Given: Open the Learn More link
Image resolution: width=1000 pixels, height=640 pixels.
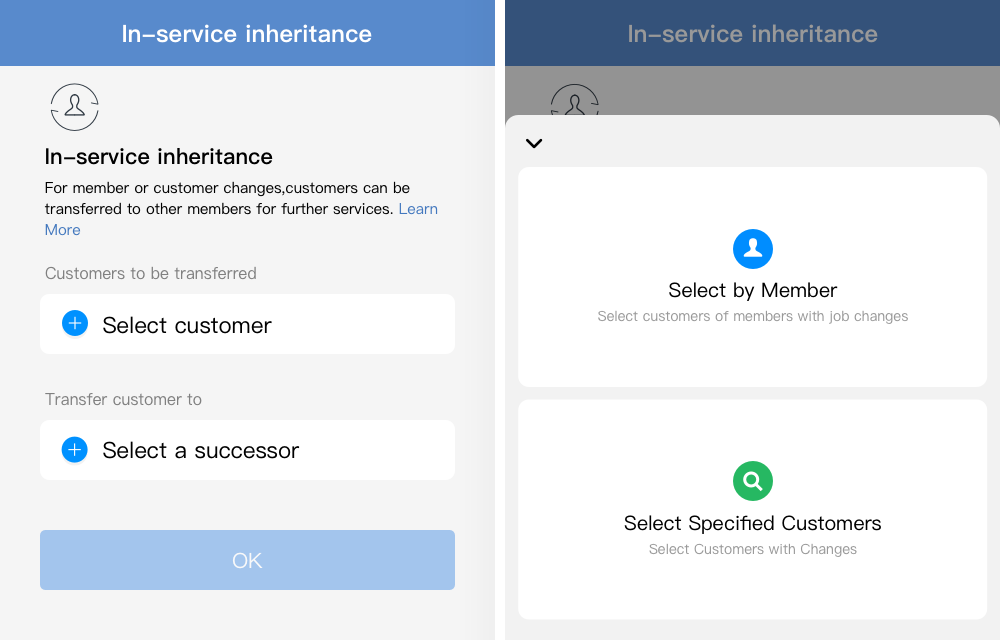Looking at the screenshot, I should point(418,209).
